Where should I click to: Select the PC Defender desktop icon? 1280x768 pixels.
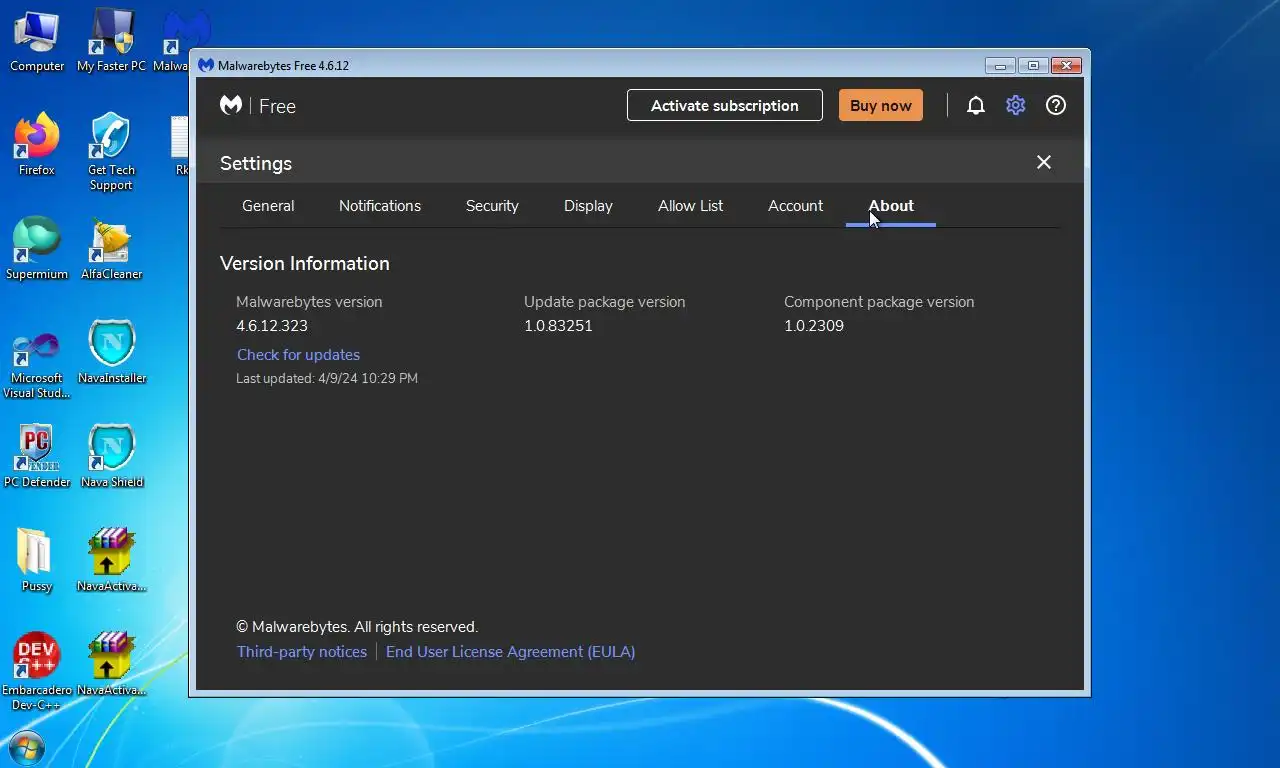37,457
